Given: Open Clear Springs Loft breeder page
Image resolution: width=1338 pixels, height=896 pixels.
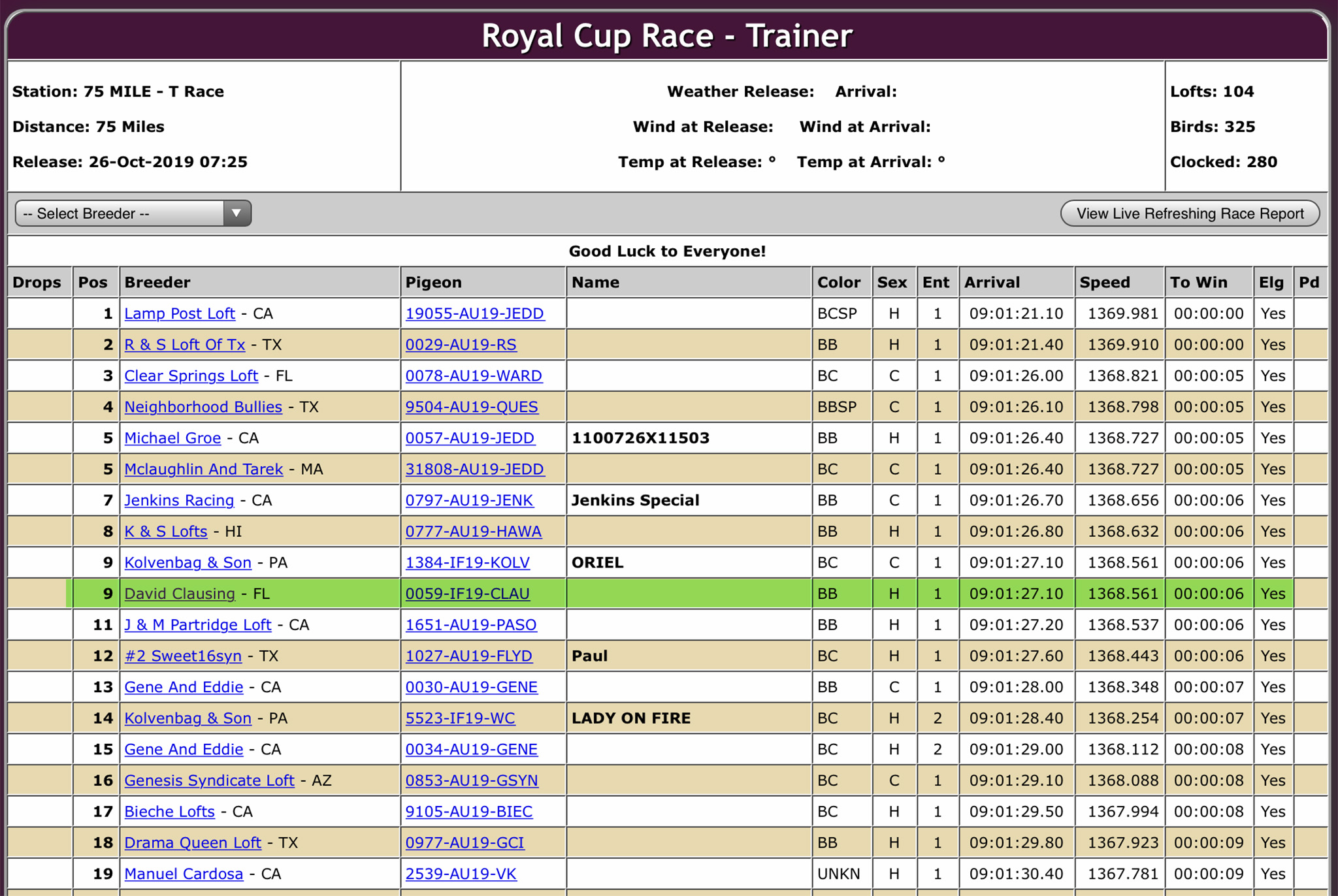Looking at the screenshot, I should (x=191, y=376).
